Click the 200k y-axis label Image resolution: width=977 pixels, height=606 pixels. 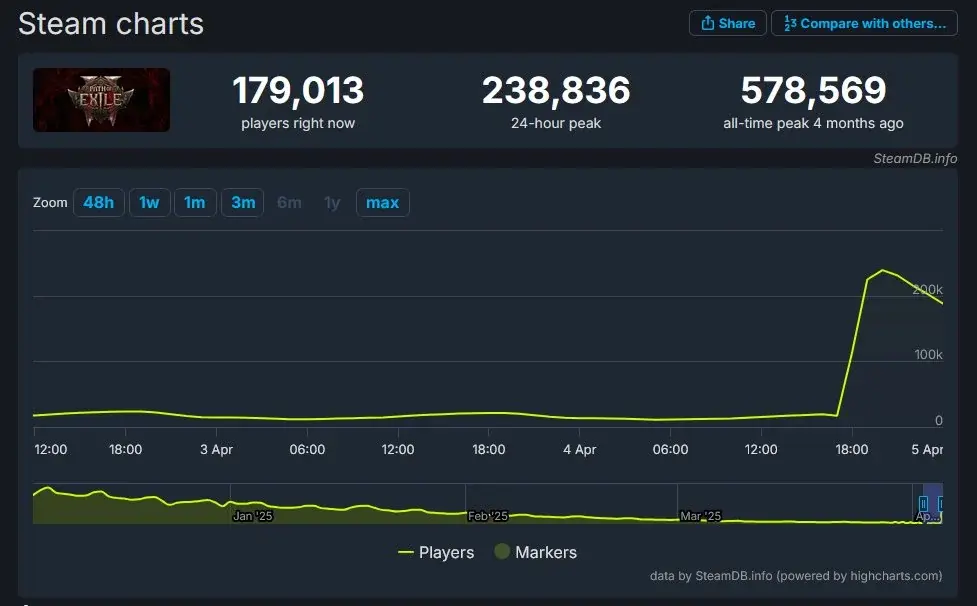click(x=928, y=290)
